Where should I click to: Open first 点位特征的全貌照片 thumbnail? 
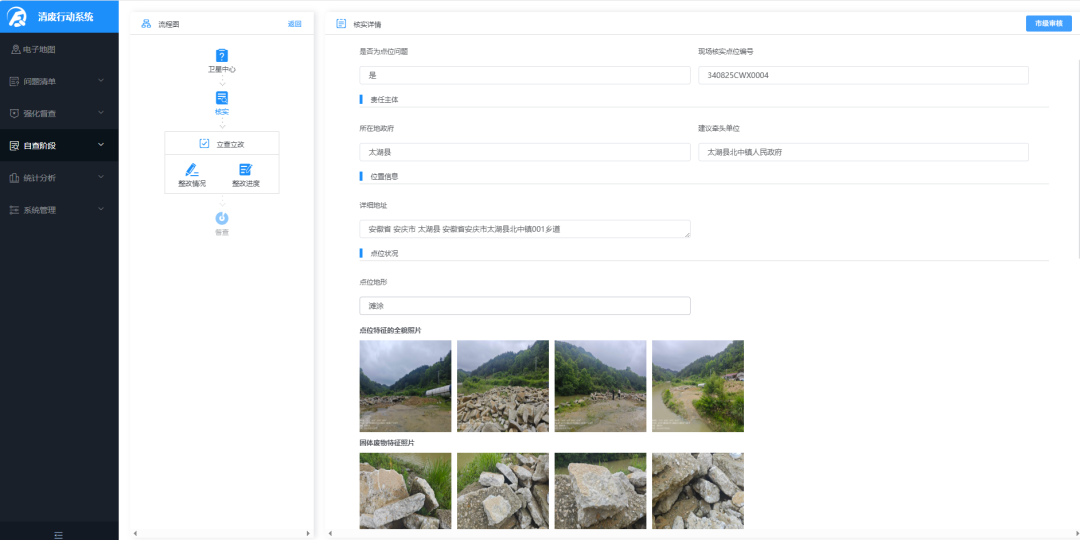click(x=405, y=386)
